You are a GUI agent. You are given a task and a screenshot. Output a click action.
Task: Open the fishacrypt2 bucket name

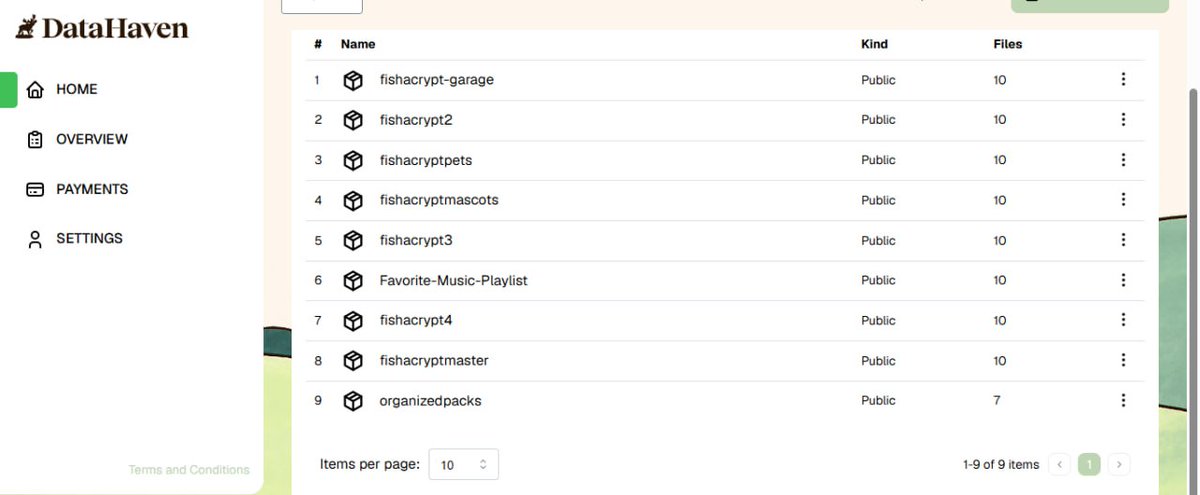coord(416,120)
